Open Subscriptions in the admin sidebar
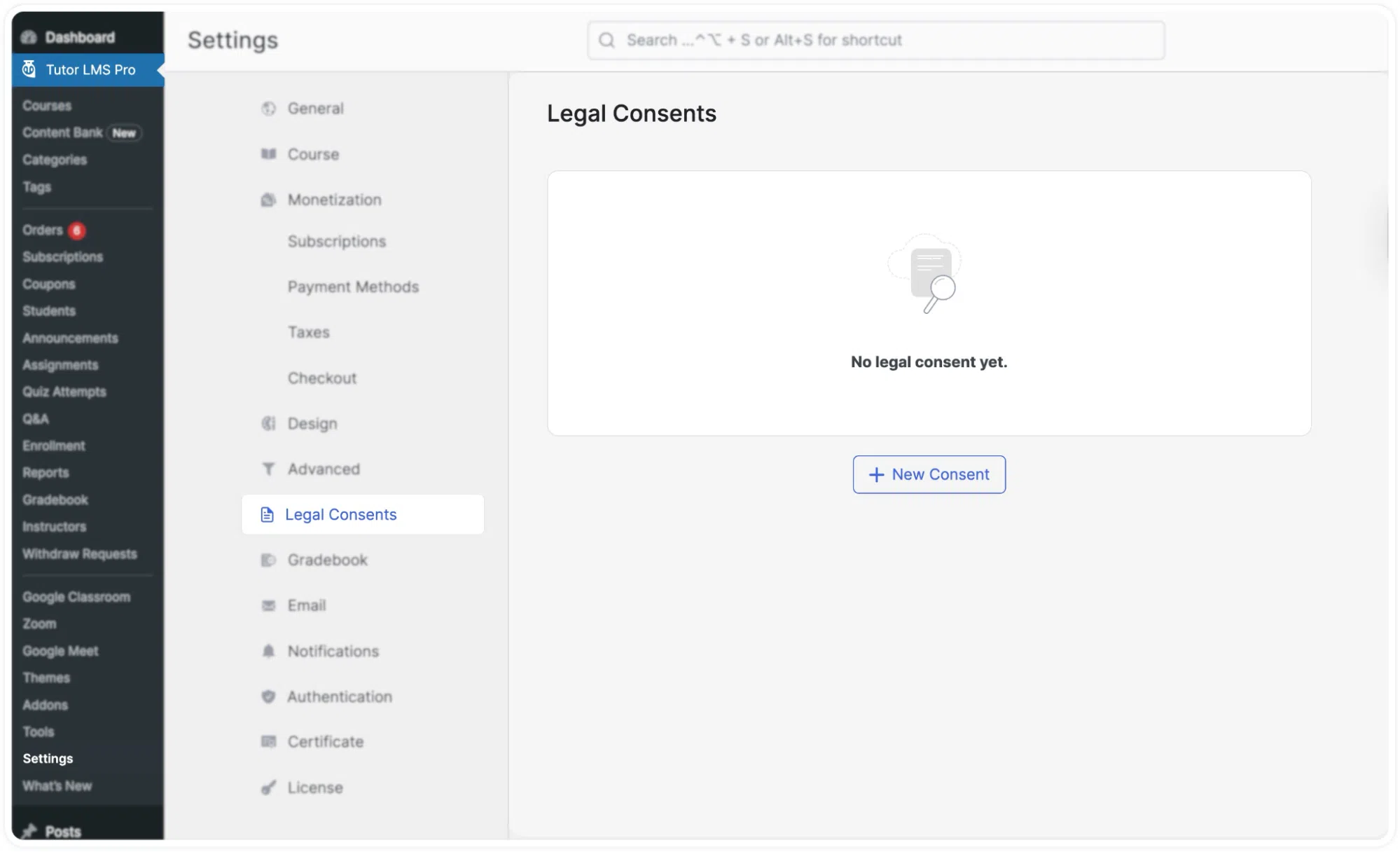1400x852 pixels. click(x=62, y=257)
